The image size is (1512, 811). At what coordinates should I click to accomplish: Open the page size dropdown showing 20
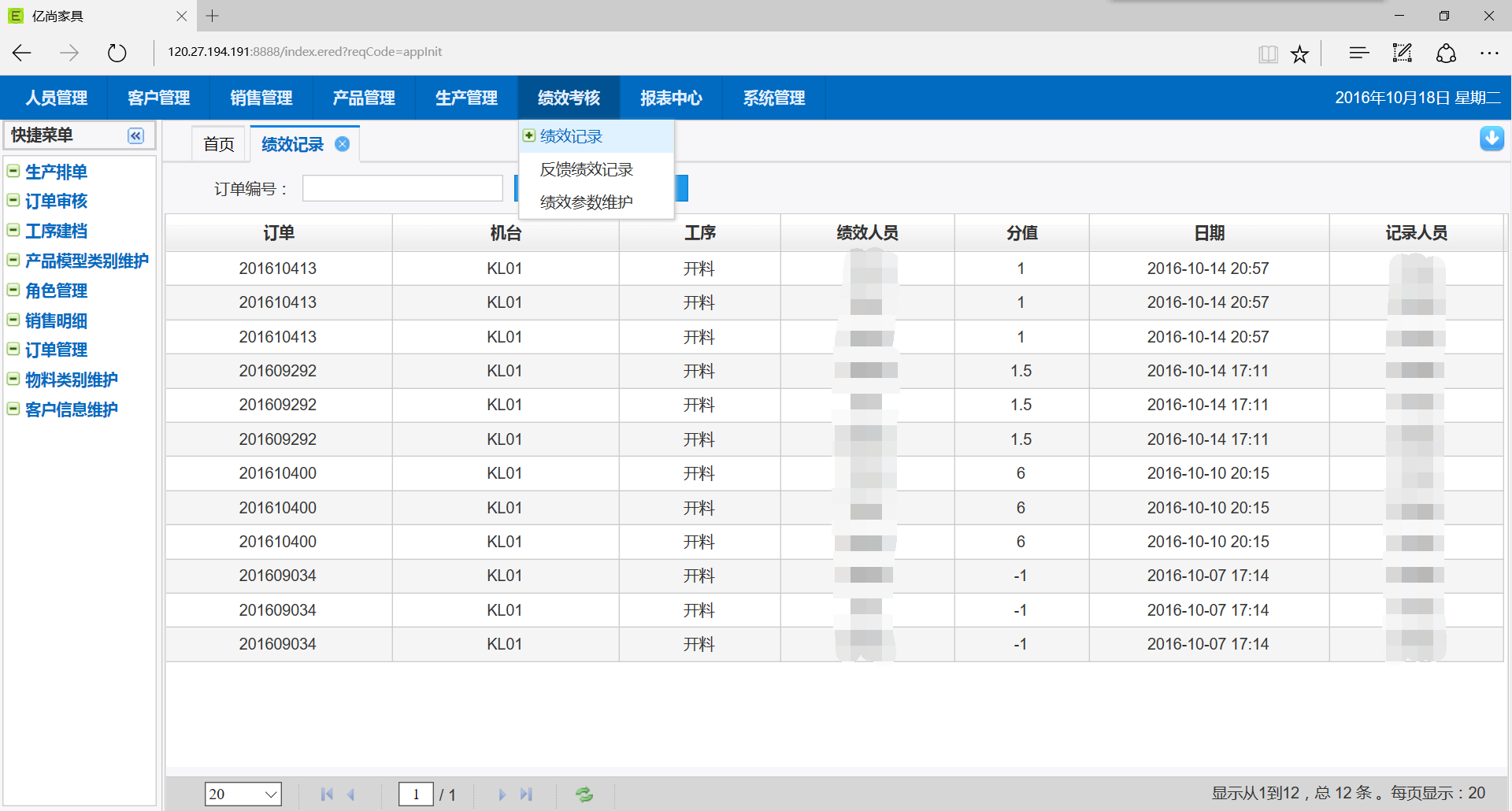[243, 794]
